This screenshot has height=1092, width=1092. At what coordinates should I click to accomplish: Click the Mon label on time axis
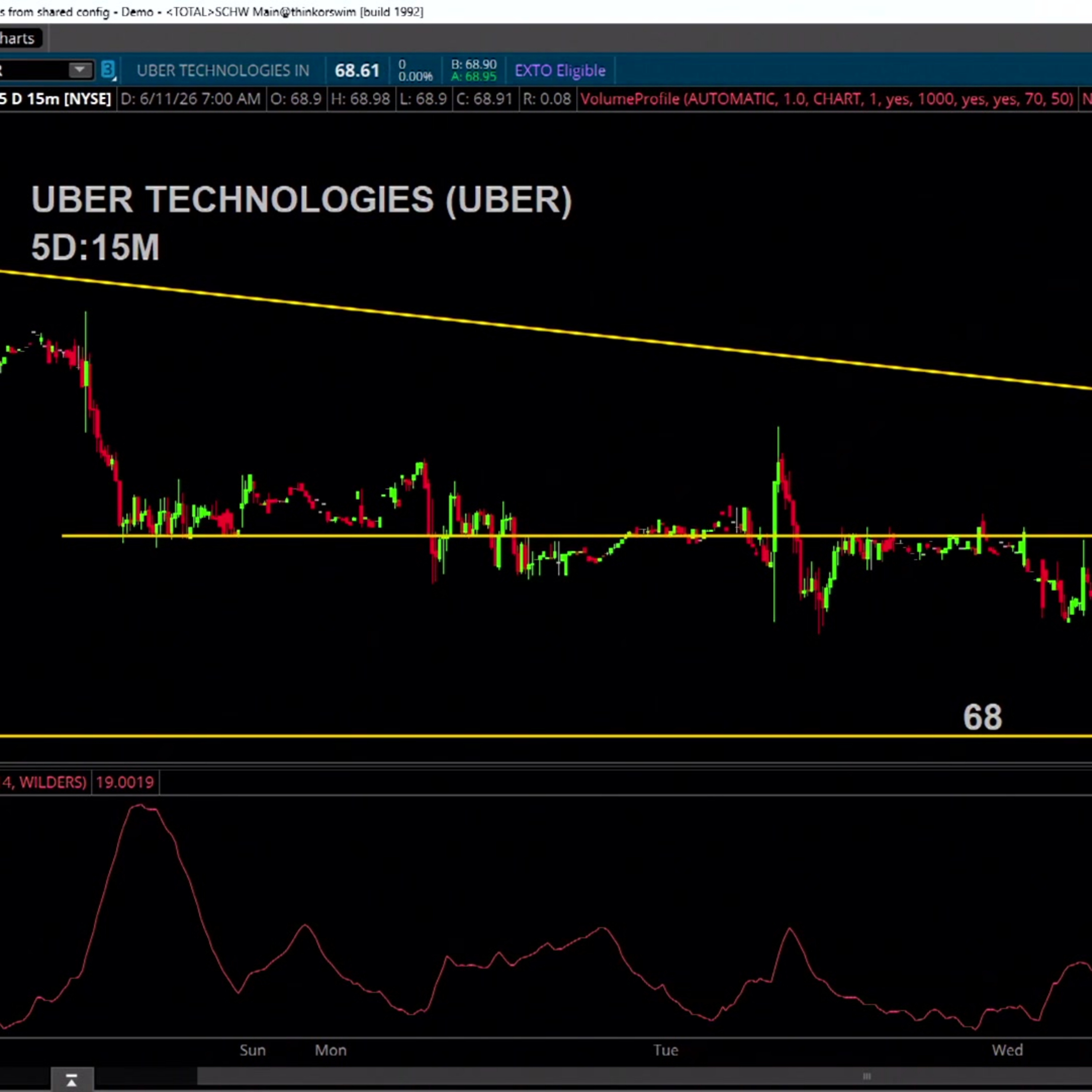(x=331, y=1050)
